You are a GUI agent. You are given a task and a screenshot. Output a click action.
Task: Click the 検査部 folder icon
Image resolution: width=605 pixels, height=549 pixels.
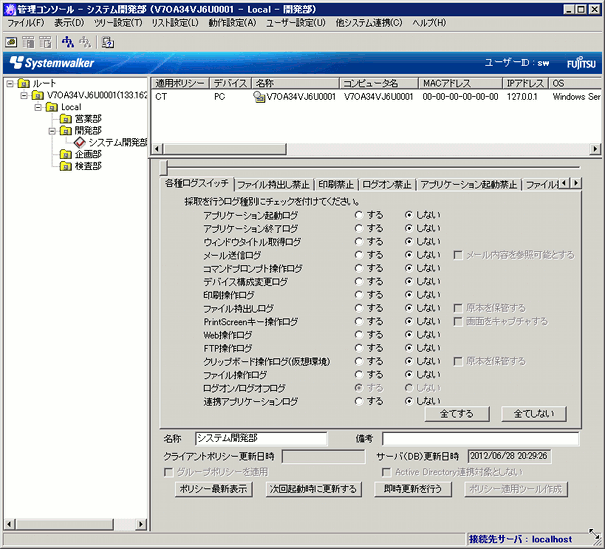pos(66,166)
